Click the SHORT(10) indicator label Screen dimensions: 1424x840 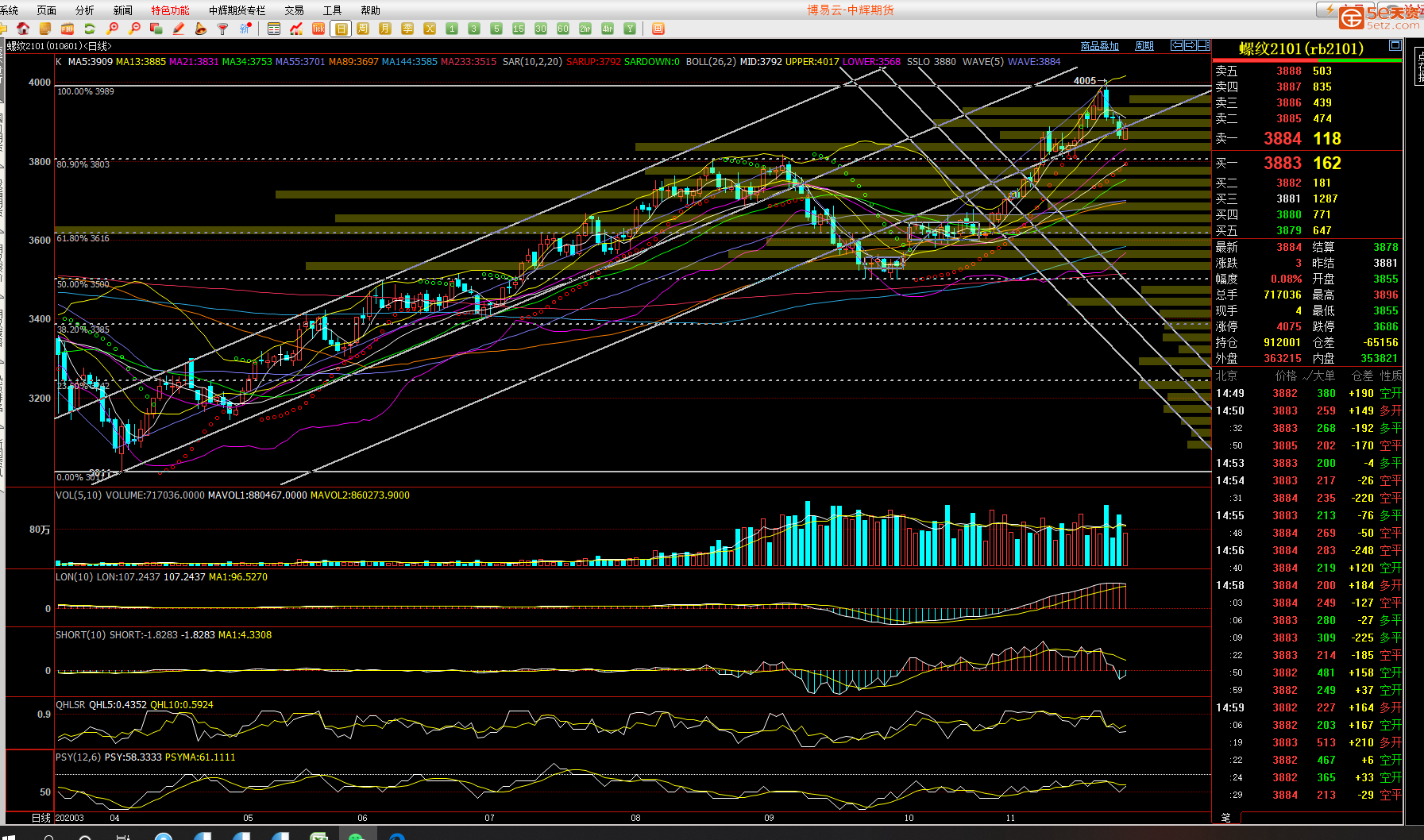(x=81, y=635)
